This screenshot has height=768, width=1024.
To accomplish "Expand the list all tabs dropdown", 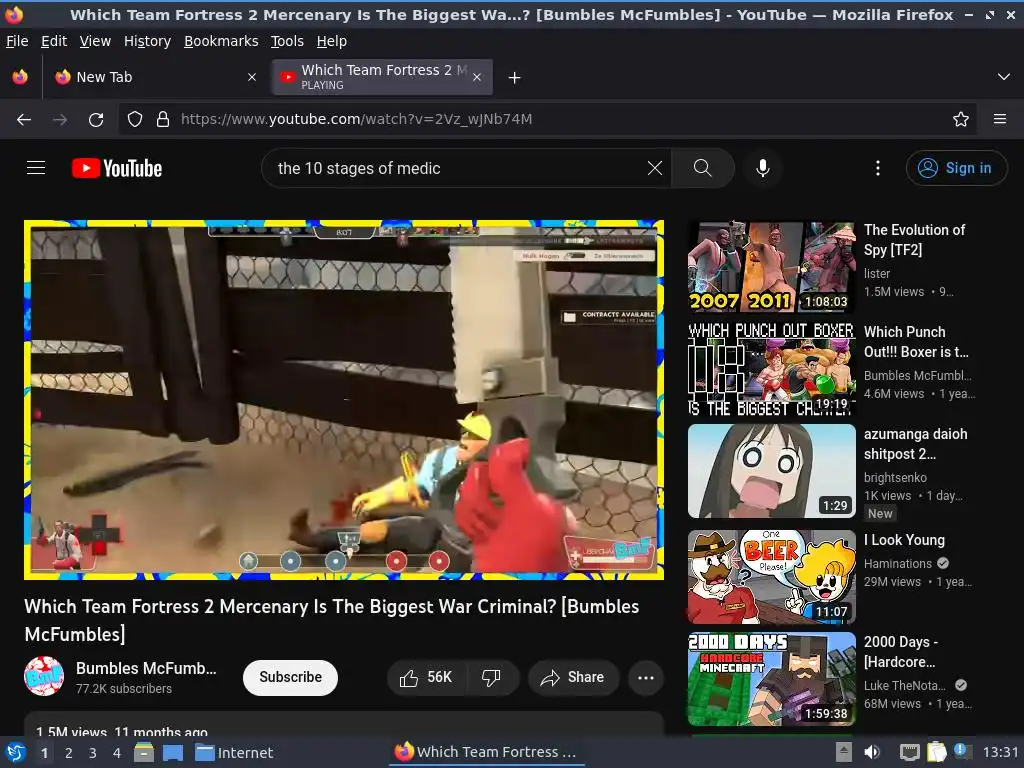I will [x=1004, y=77].
